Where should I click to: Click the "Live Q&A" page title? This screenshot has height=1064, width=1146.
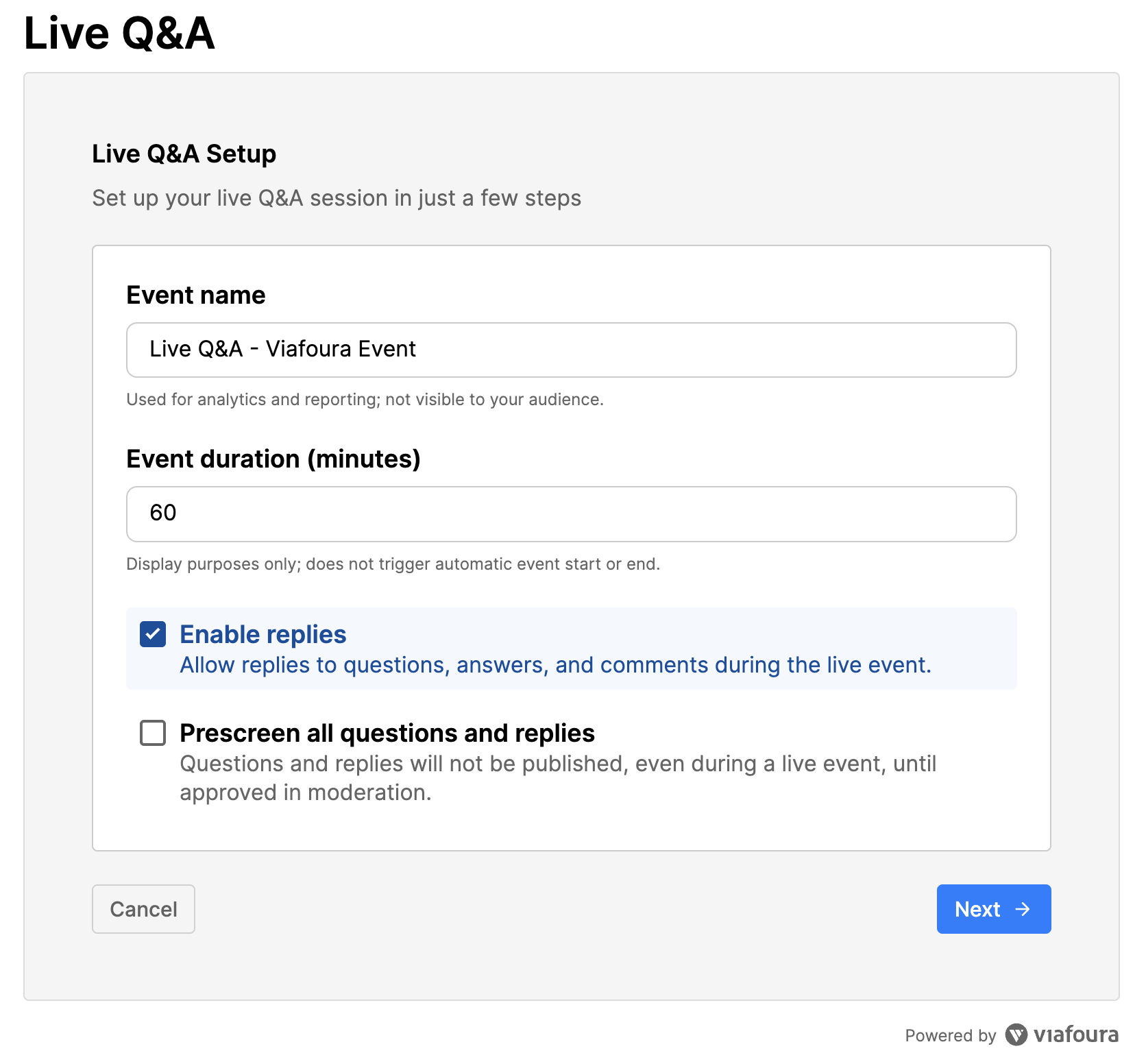click(x=119, y=33)
